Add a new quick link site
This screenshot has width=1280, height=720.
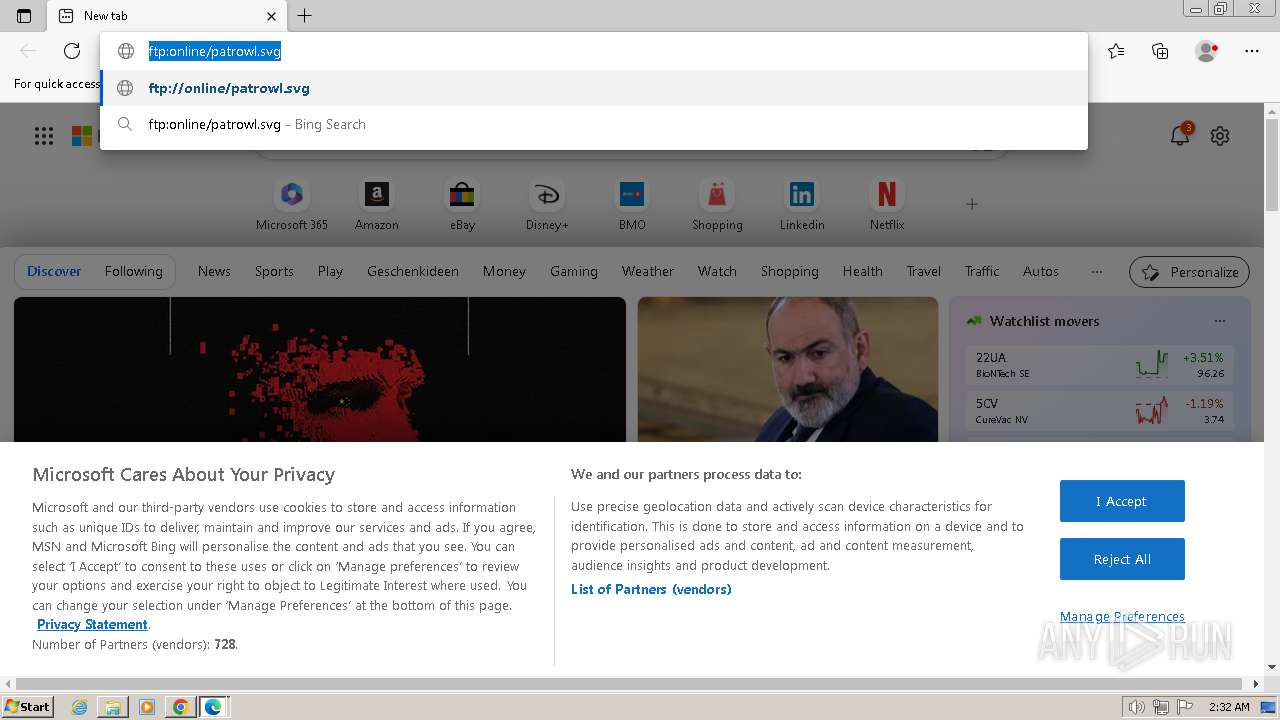[x=971, y=204]
